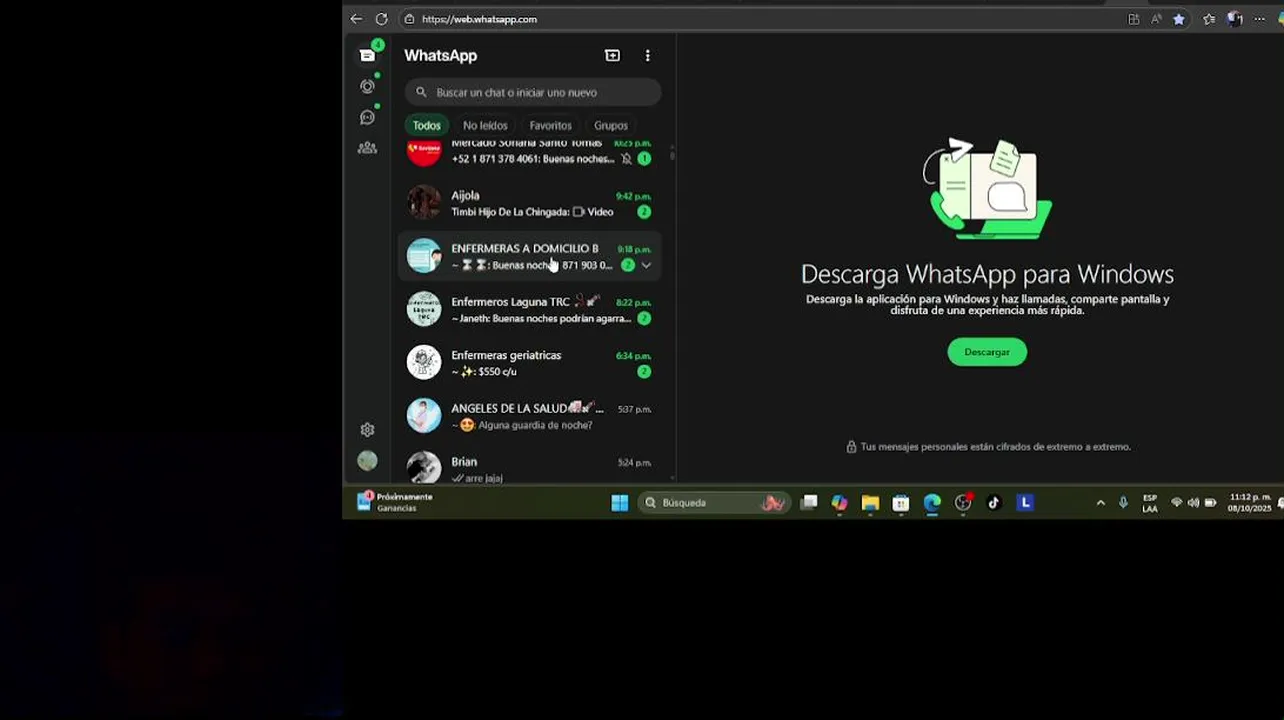The height and width of the screenshot is (720, 1284).
Task: Open the muted Mercado Soriana chat bell icon
Action: click(626, 159)
